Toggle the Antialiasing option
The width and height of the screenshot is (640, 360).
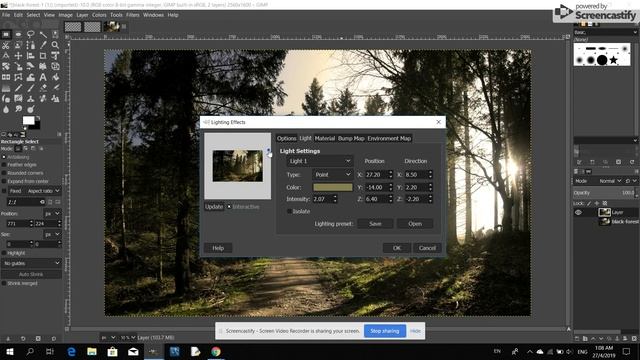(x=4, y=157)
